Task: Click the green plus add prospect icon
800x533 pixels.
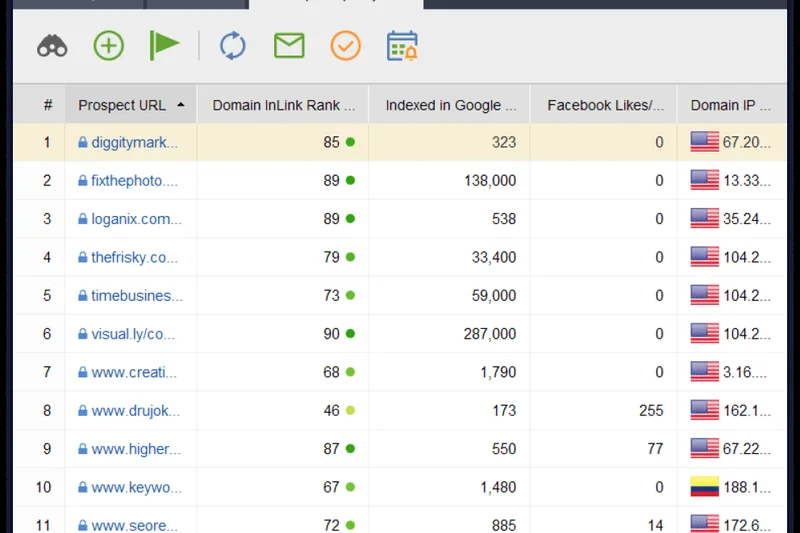Action: [x=109, y=46]
